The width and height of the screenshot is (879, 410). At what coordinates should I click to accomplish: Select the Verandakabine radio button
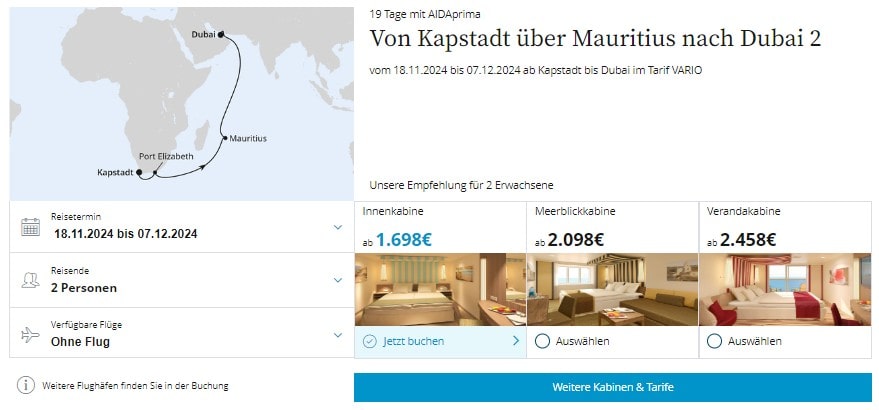(x=714, y=341)
